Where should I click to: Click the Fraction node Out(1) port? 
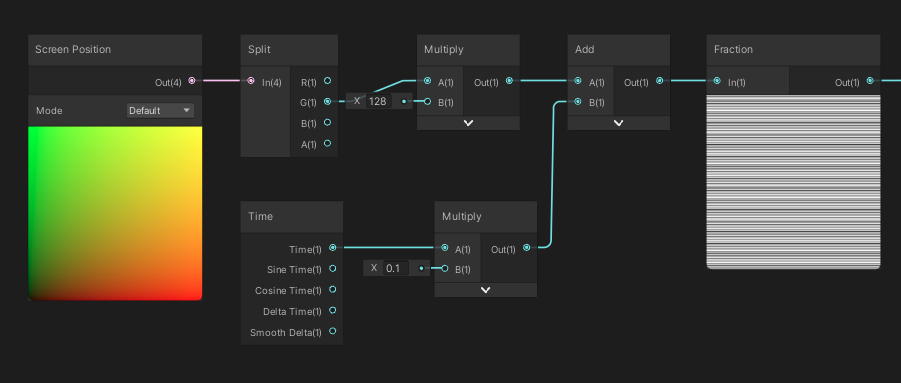click(871, 81)
